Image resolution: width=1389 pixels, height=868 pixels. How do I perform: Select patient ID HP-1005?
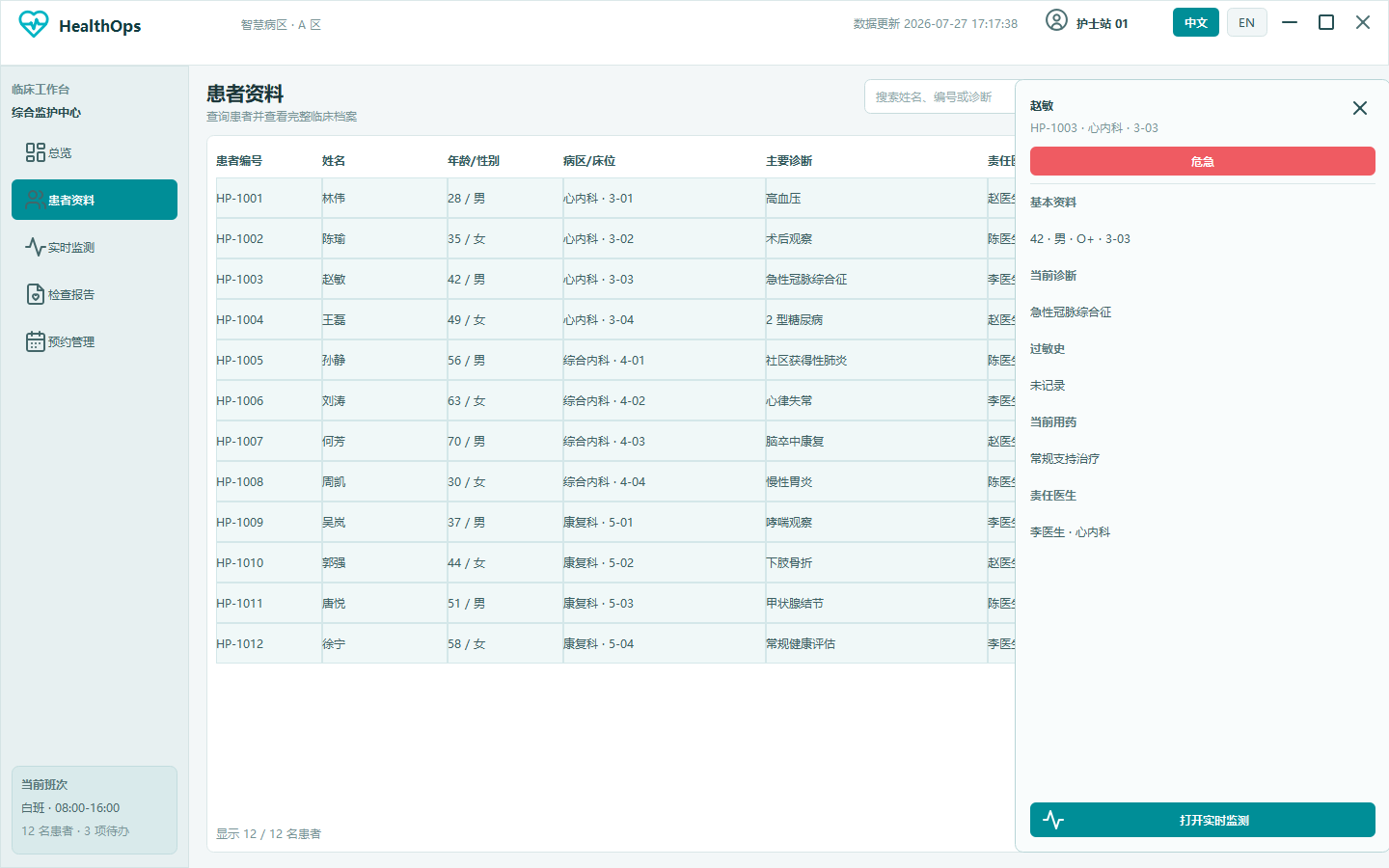239,360
